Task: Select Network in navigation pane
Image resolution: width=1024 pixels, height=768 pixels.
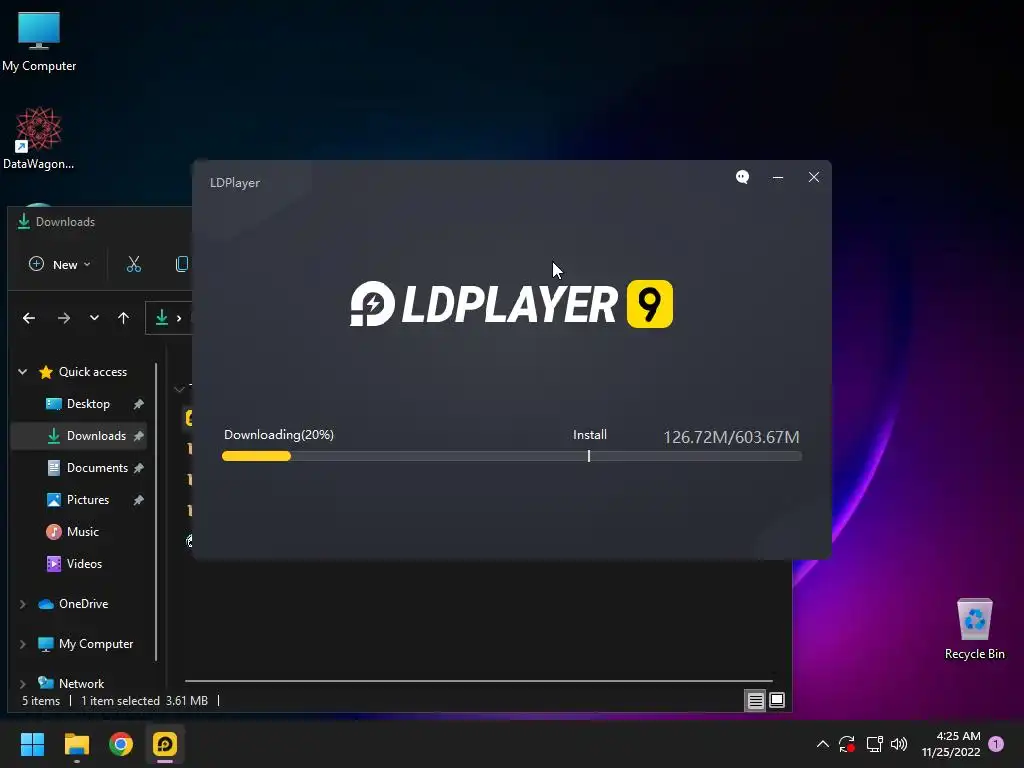Action: 81,683
